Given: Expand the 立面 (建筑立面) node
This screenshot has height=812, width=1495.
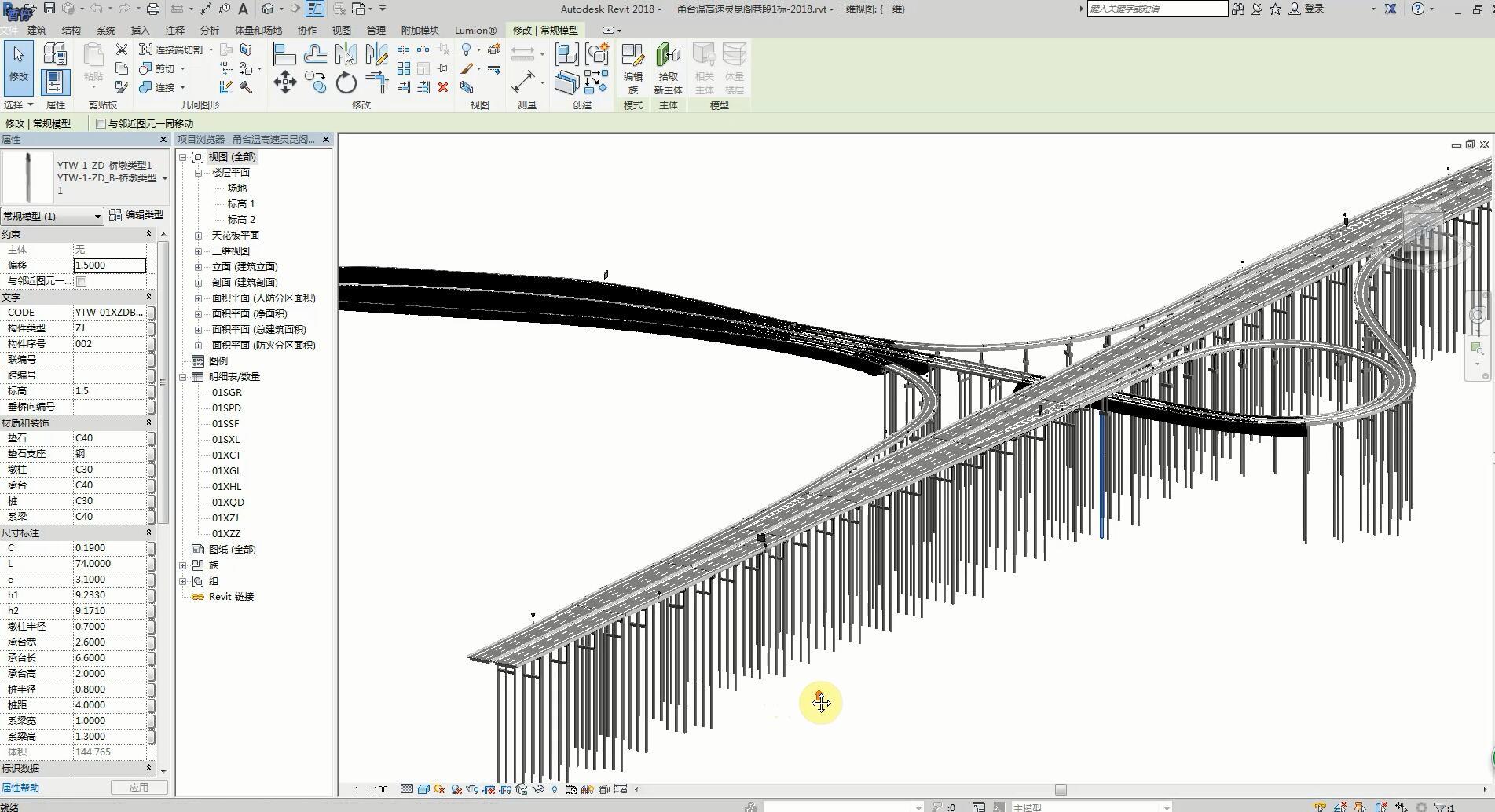Looking at the screenshot, I should click(199, 267).
